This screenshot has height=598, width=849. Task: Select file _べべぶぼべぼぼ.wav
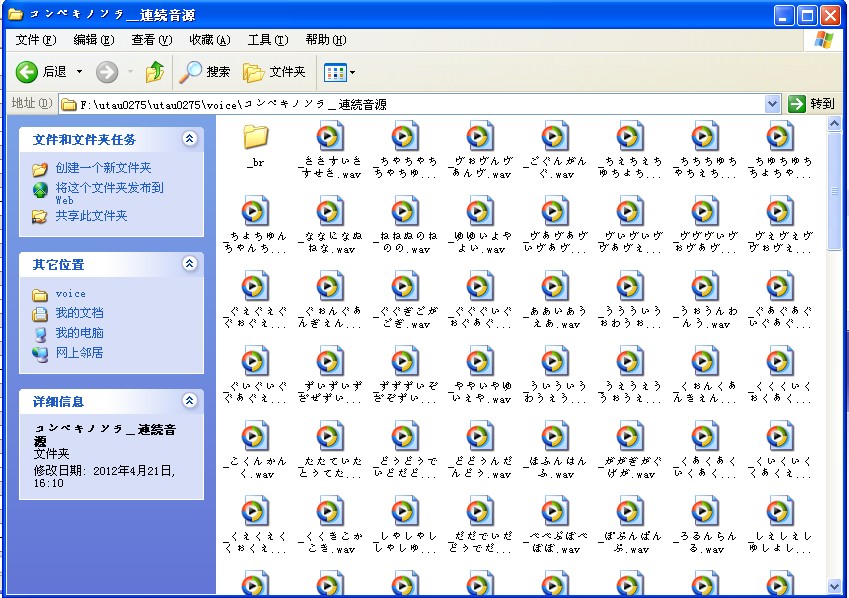click(x=555, y=525)
